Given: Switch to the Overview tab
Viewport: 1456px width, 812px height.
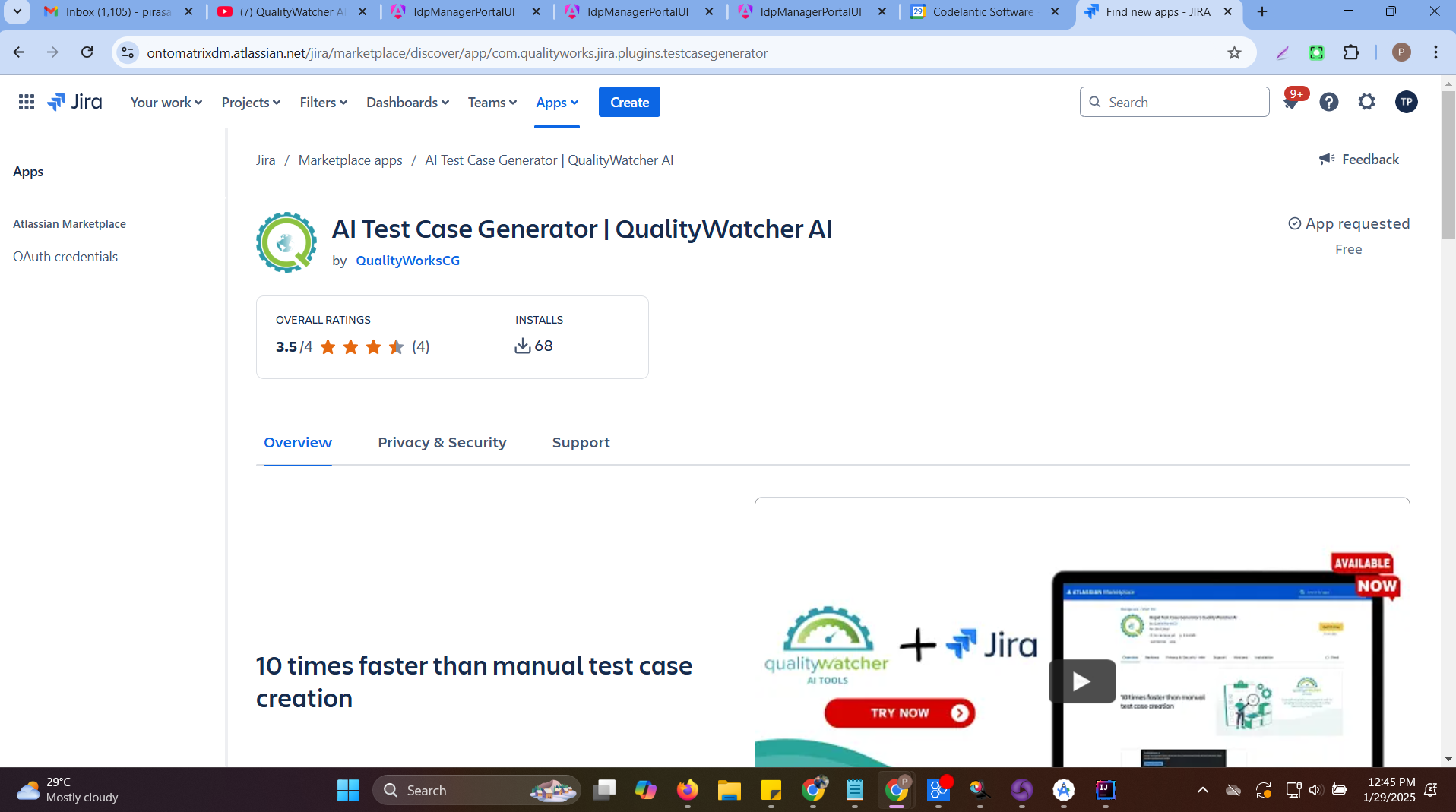Looking at the screenshot, I should coord(297,442).
